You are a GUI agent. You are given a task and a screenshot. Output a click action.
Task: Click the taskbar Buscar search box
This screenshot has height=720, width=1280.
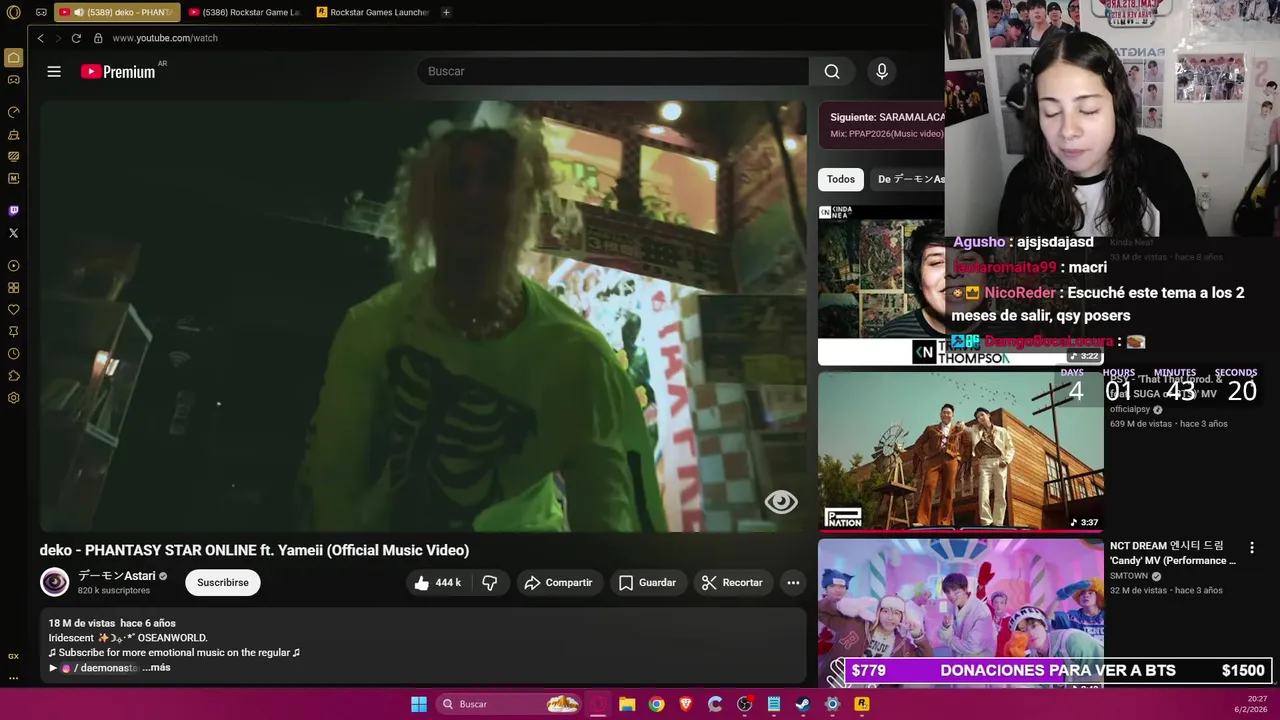510,704
